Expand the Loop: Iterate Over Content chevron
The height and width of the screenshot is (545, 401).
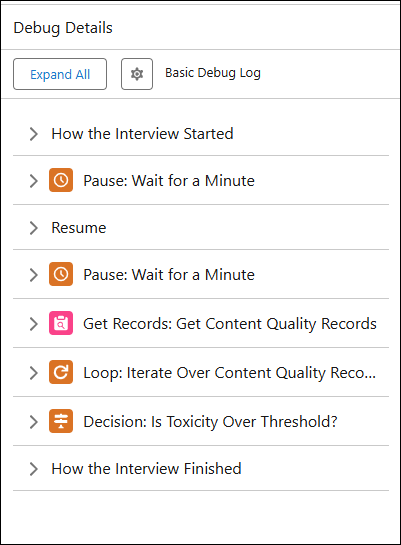tap(33, 373)
